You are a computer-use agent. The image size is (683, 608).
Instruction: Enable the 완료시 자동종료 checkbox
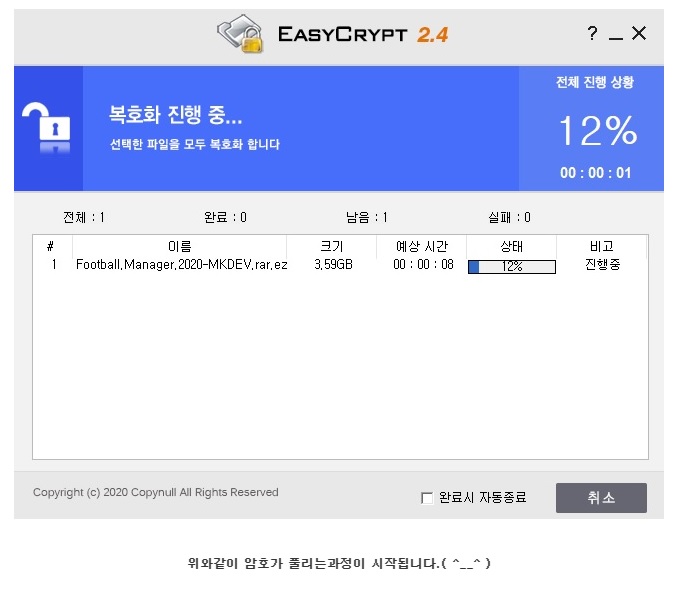427,497
